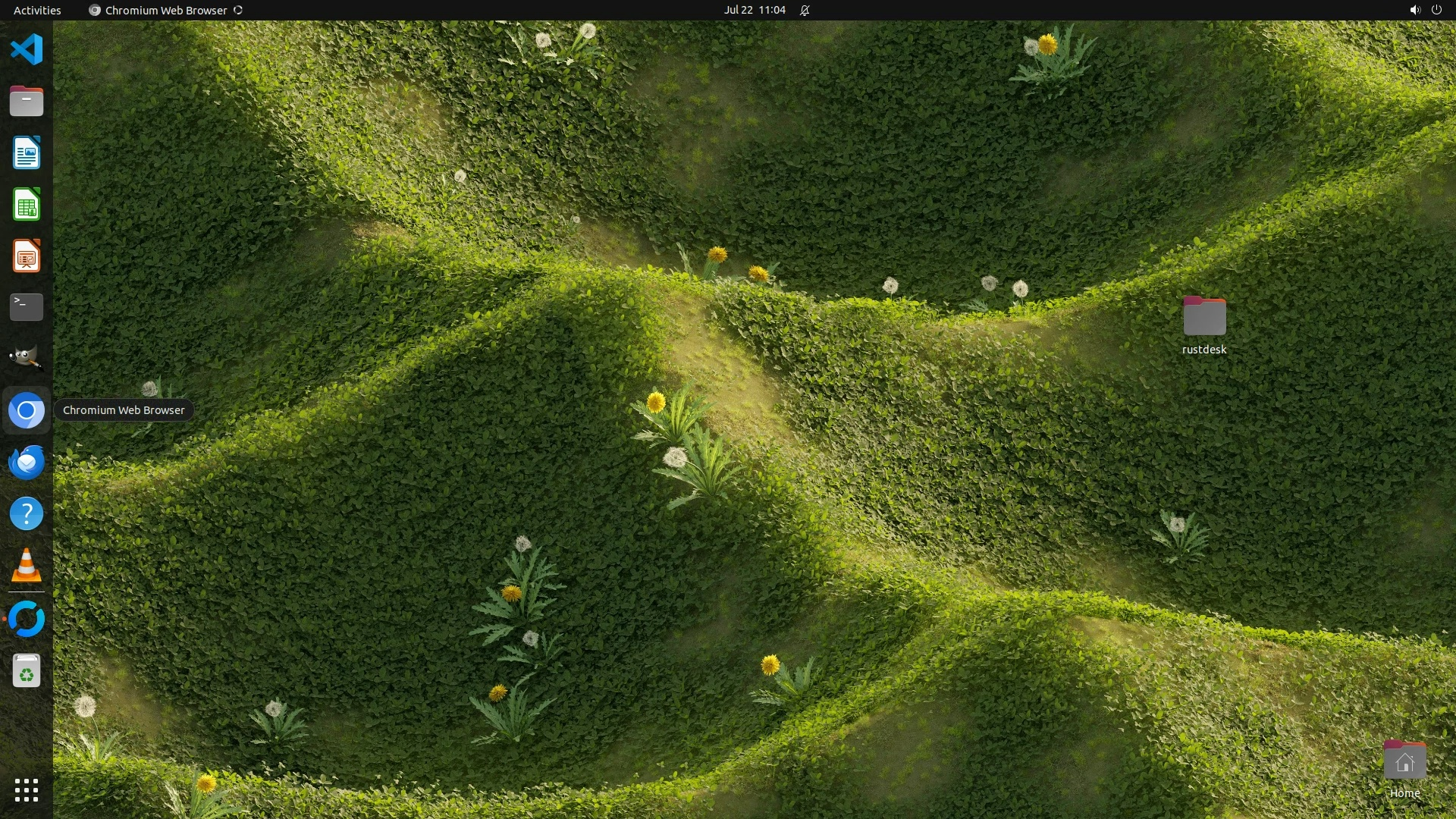This screenshot has height=819, width=1456.
Task: Open Chromium Web Browser app menu
Action: tap(165, 10)
